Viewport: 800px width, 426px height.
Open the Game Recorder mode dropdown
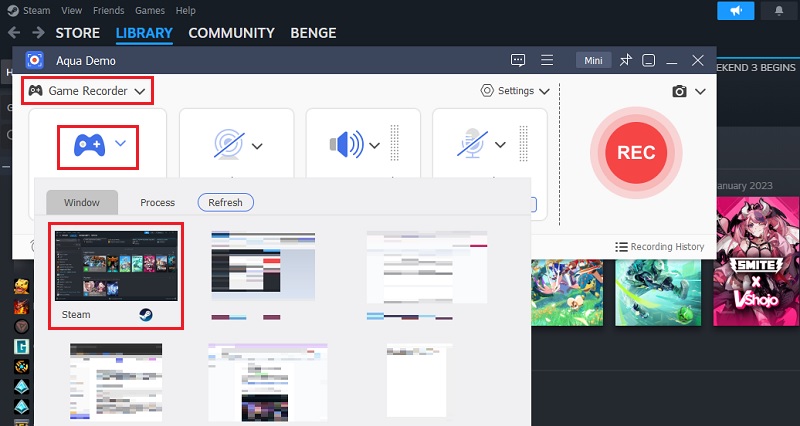tap(87, 91)
